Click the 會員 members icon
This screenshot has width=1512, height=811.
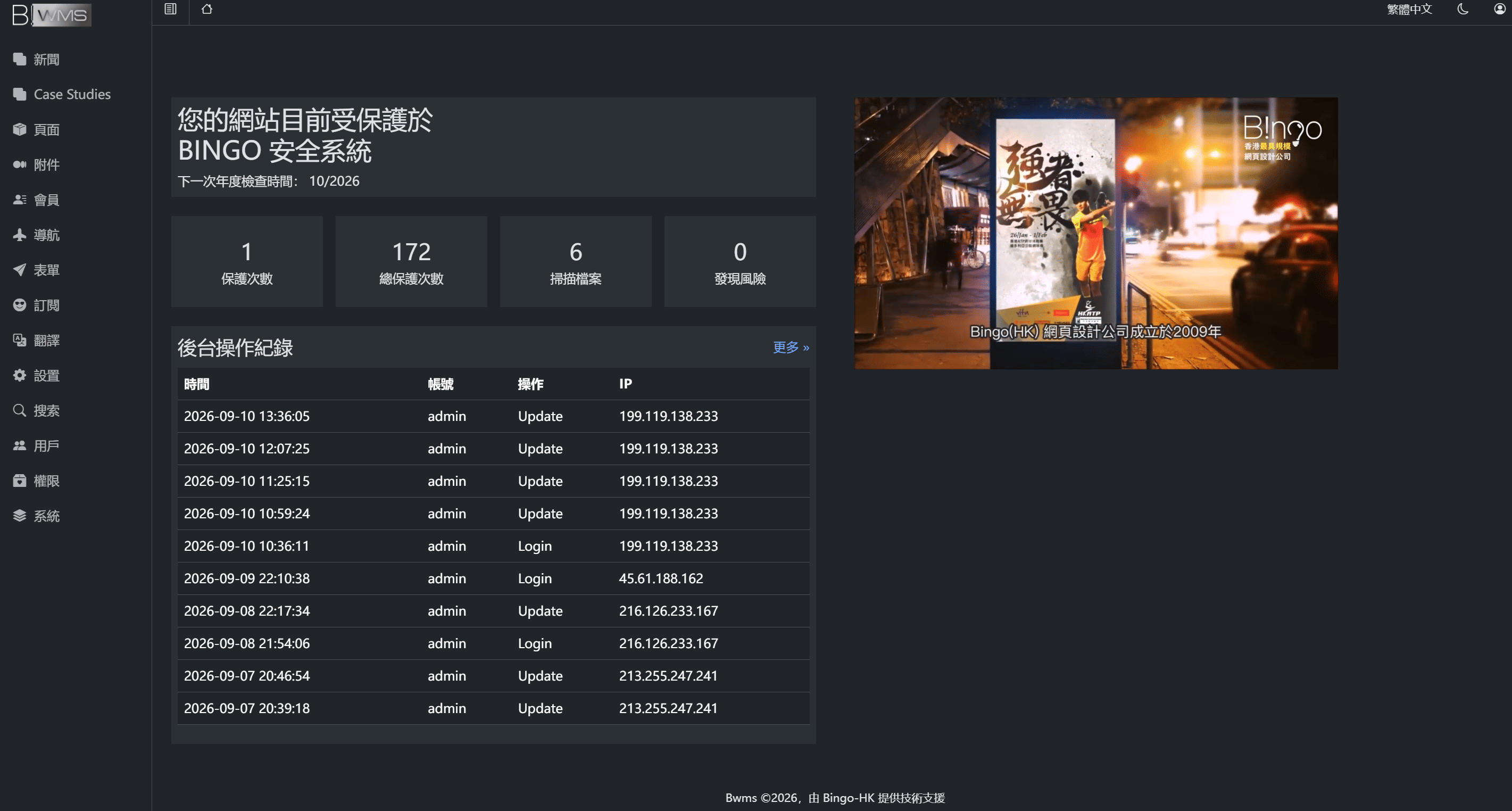pyautogui.click(x=19, y=200)
